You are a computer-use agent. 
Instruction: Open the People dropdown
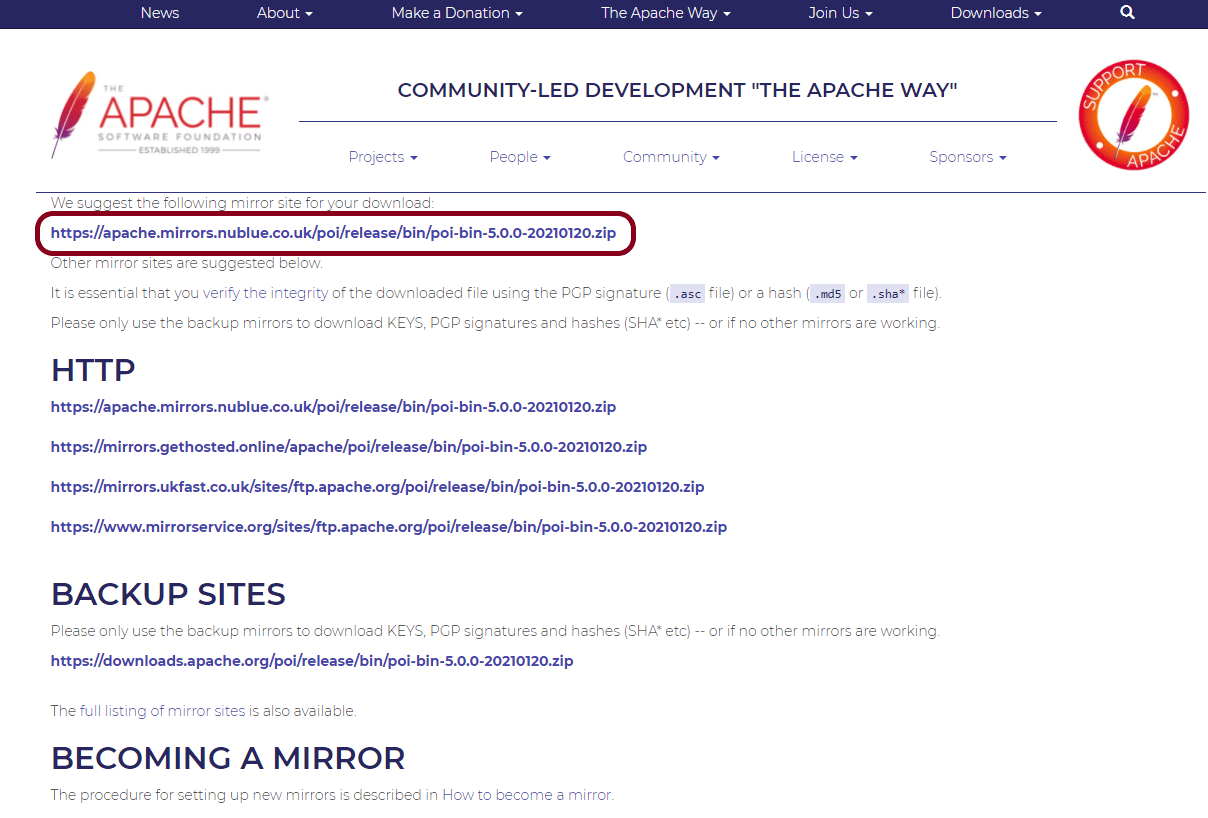520,157
